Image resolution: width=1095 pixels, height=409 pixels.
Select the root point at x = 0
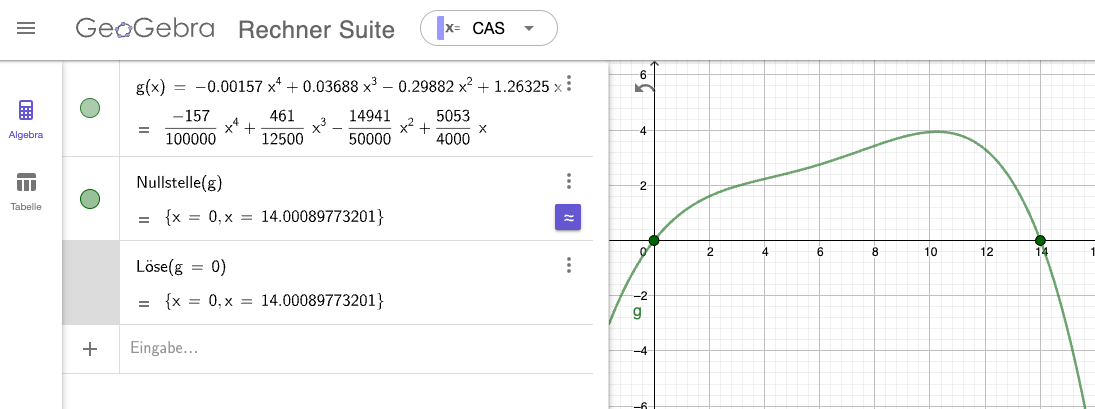tap(654, 241)
